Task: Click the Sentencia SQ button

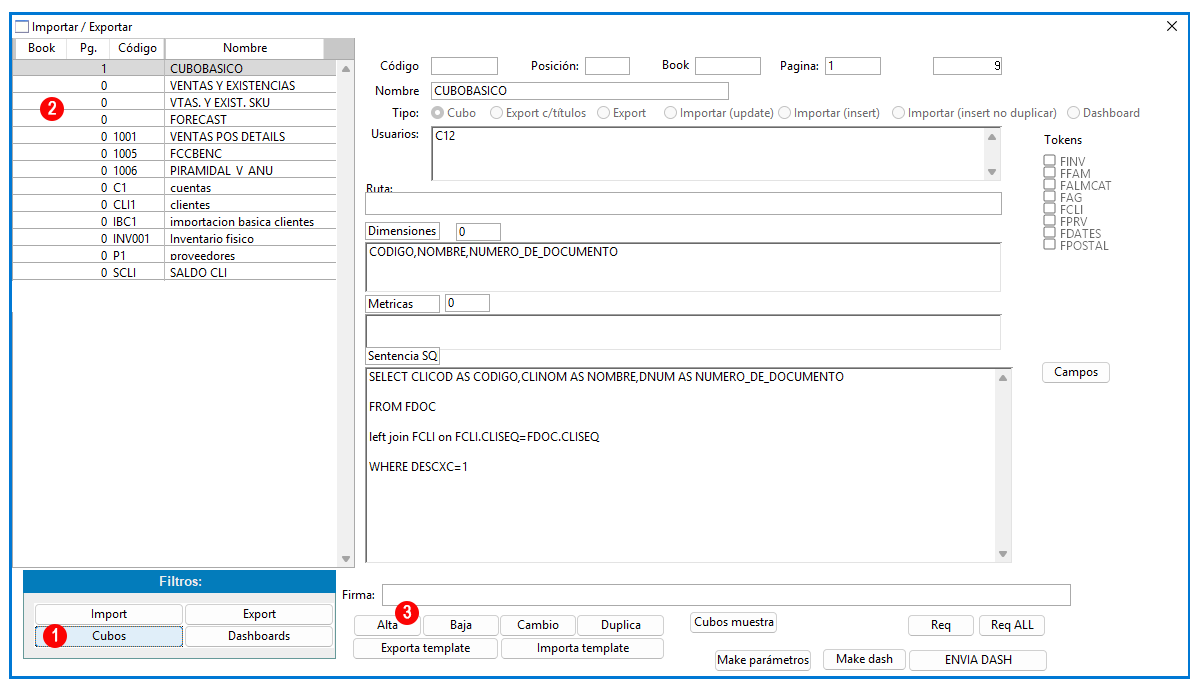Action: point(403,356)
